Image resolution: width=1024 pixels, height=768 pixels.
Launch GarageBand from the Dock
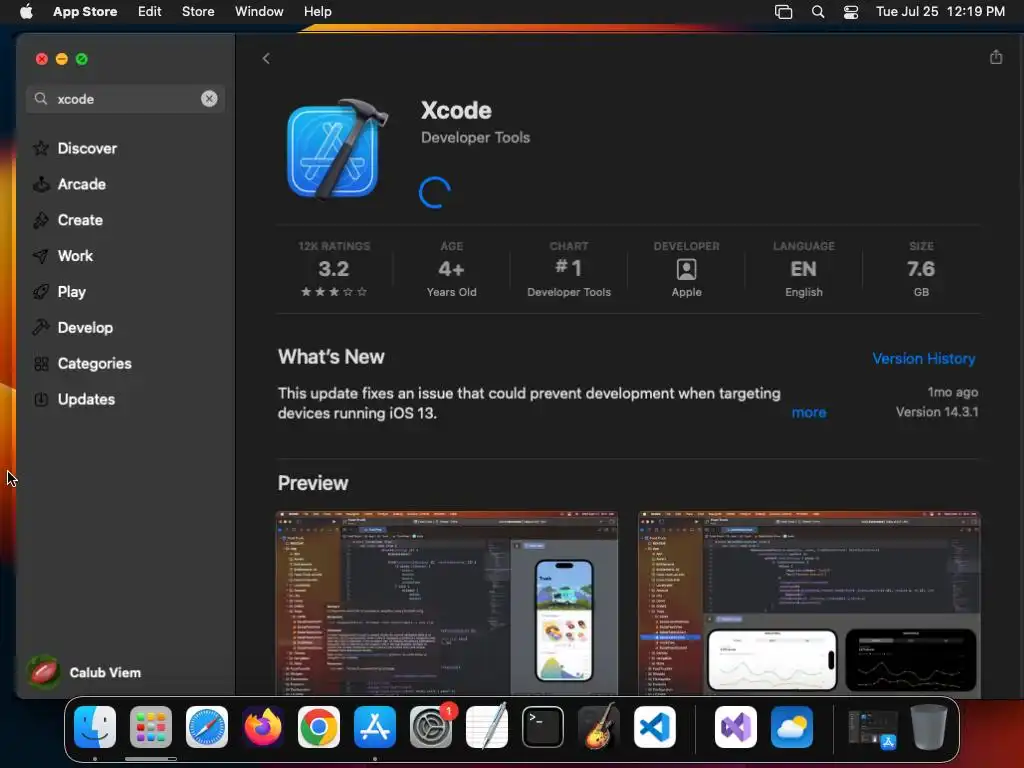pyautogui.click(x=598, y=726)
